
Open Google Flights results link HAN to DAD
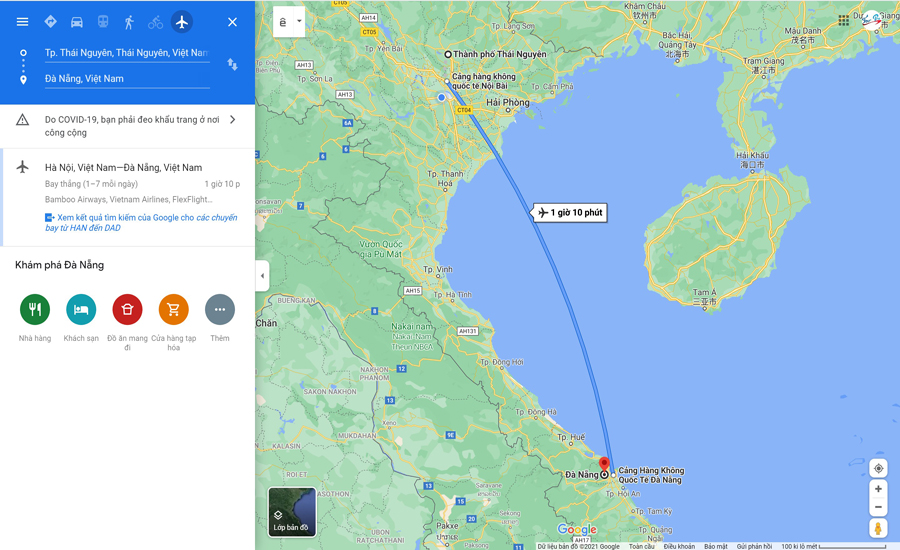coord(141,223)
